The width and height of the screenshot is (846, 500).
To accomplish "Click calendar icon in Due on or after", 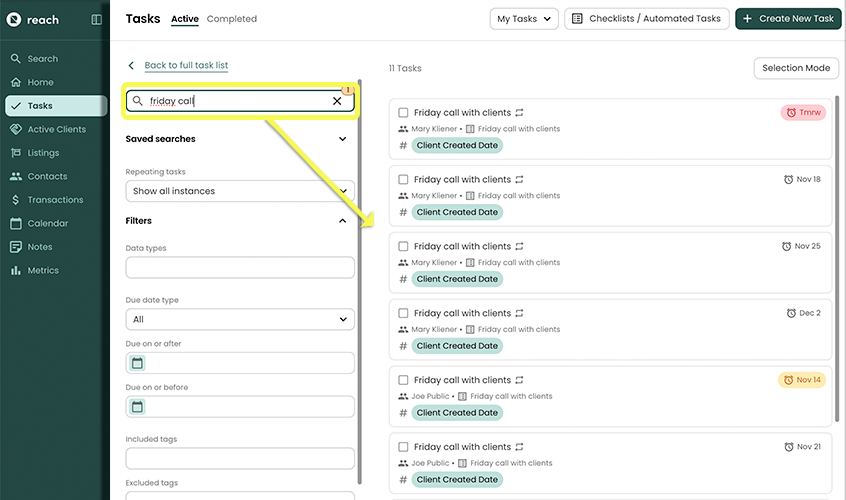I will click(138, 363).
